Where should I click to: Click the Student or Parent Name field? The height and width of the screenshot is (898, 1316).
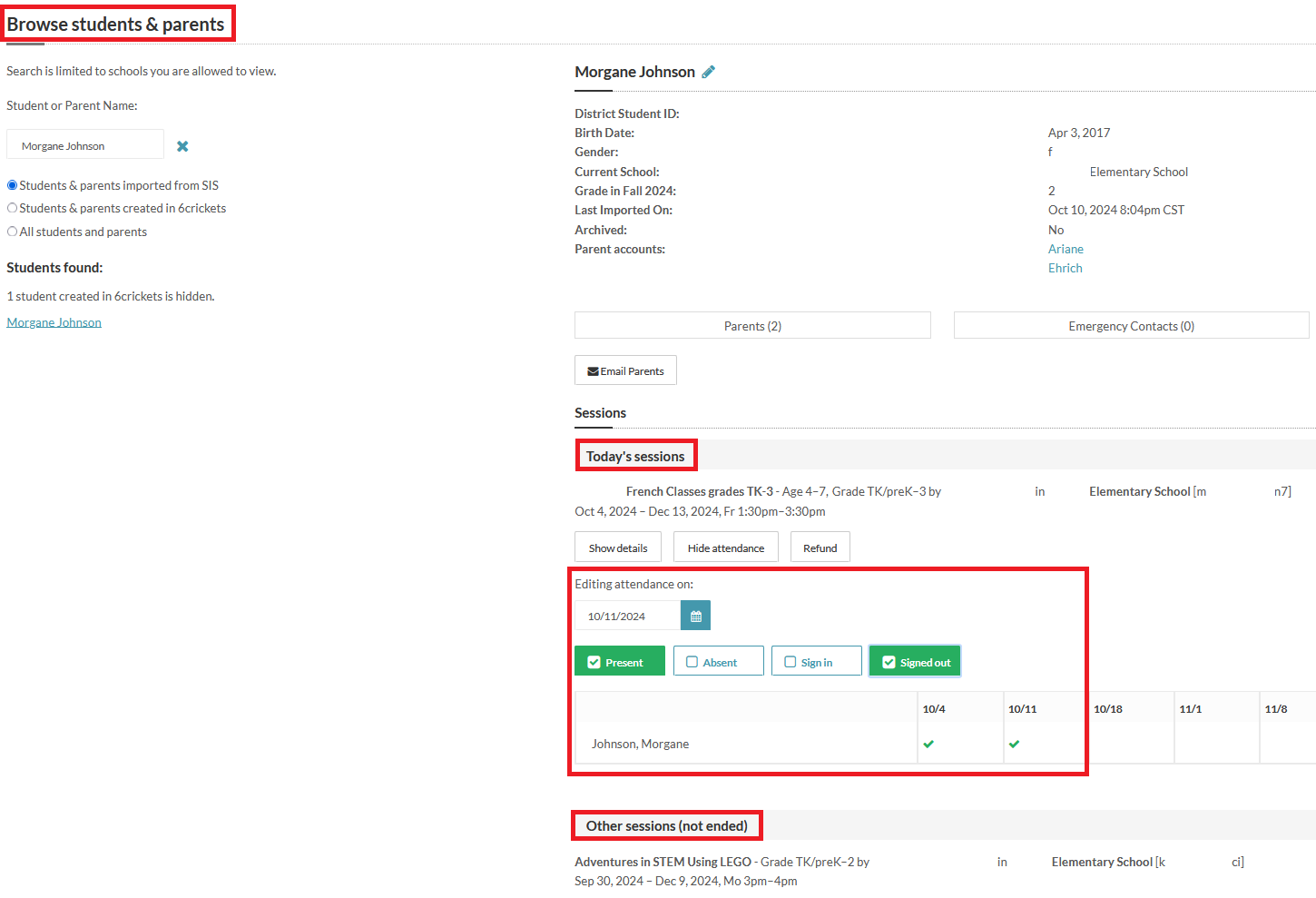click(85, 145)
